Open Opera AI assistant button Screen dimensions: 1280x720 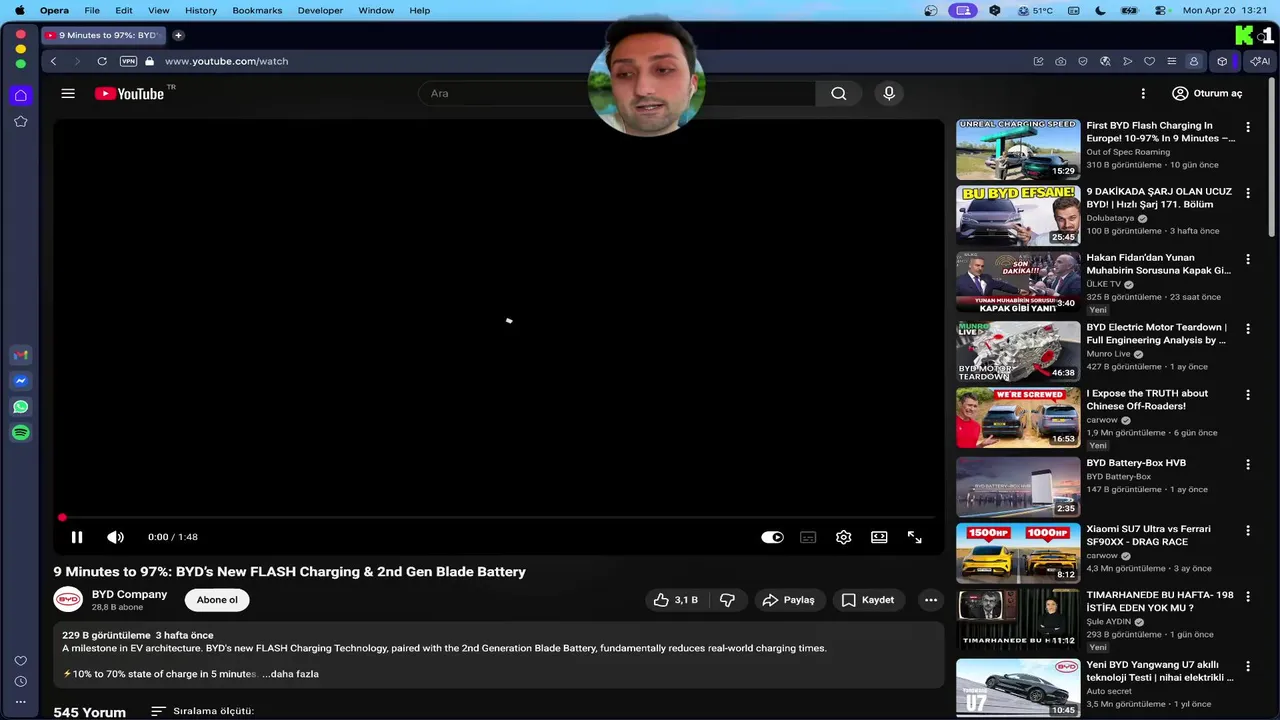click(x=1259, y=61)
